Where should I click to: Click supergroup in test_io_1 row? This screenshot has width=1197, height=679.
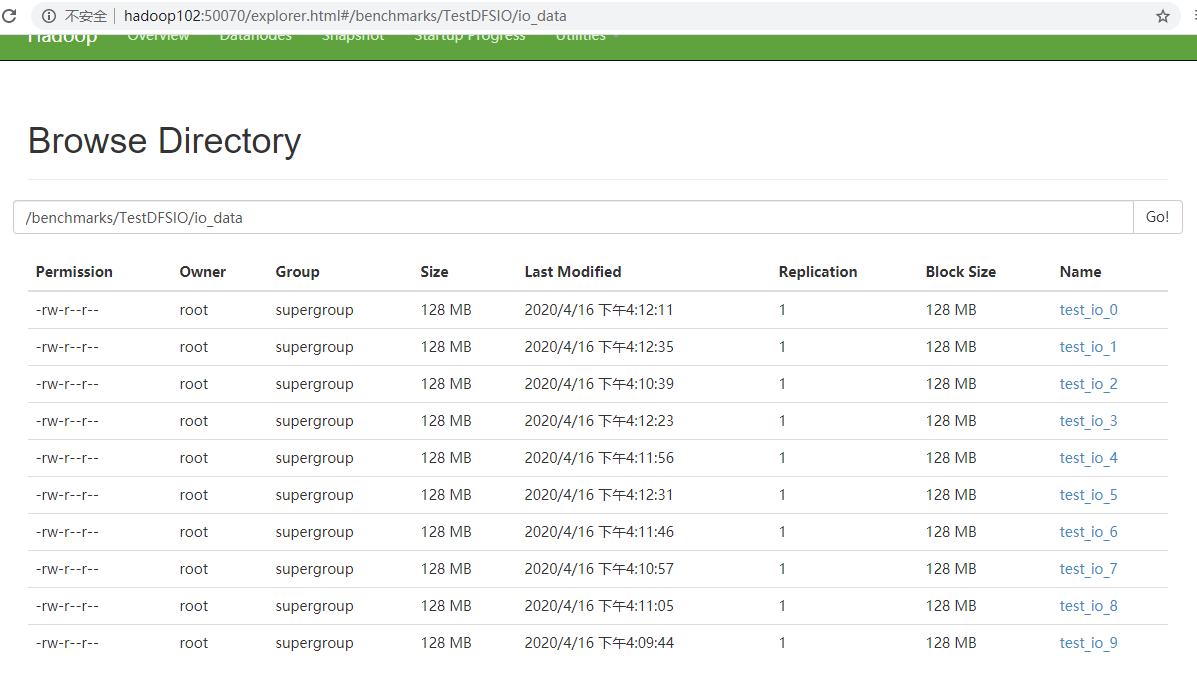[315, 347]
